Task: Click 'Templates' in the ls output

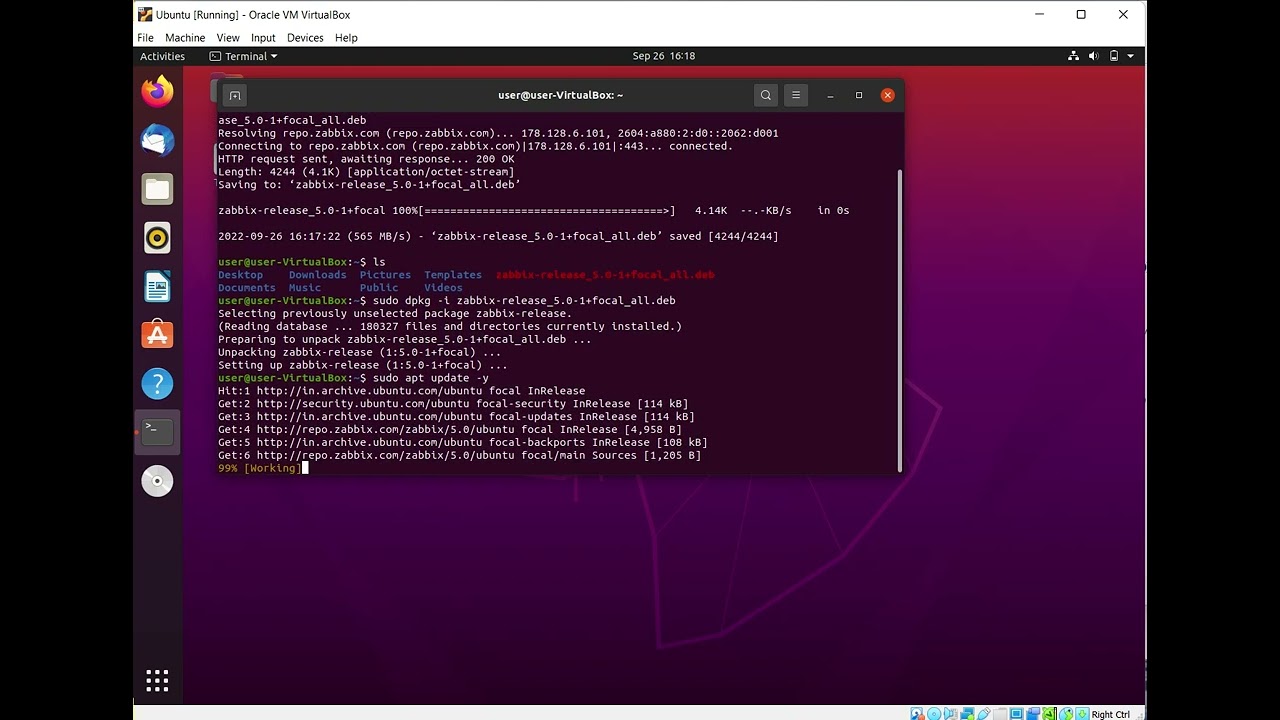Action: [453, 275]
